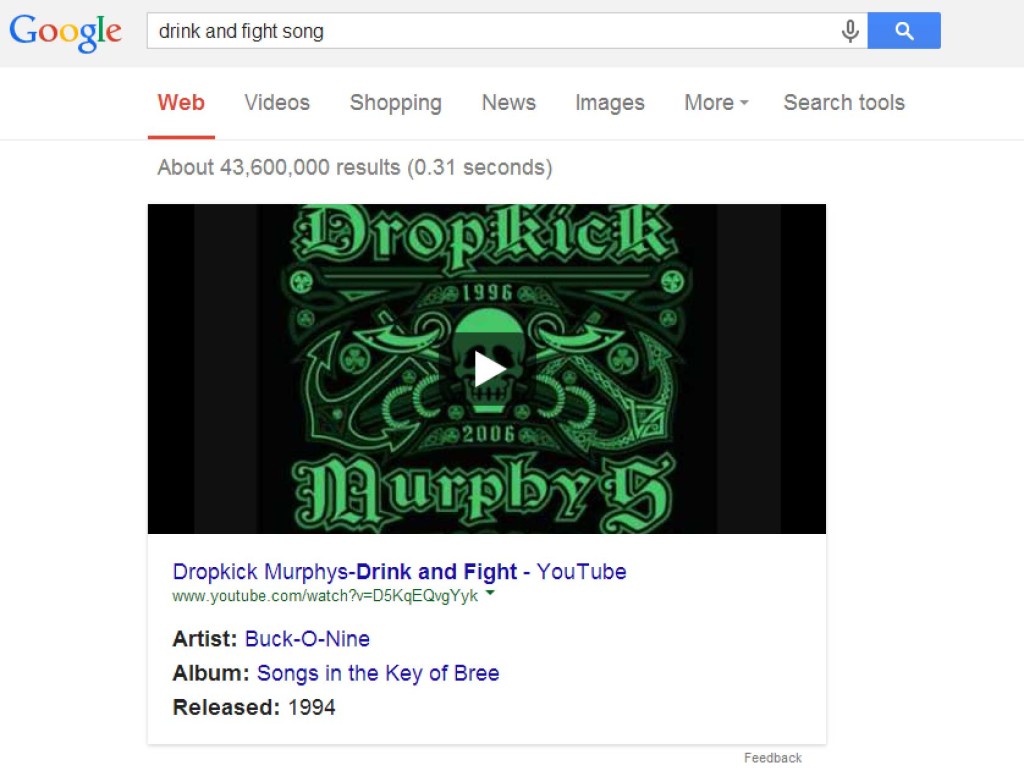The image size is (1024, 768).
Task: Click the blue magnifier search button
Action: (x=904, y=30)
